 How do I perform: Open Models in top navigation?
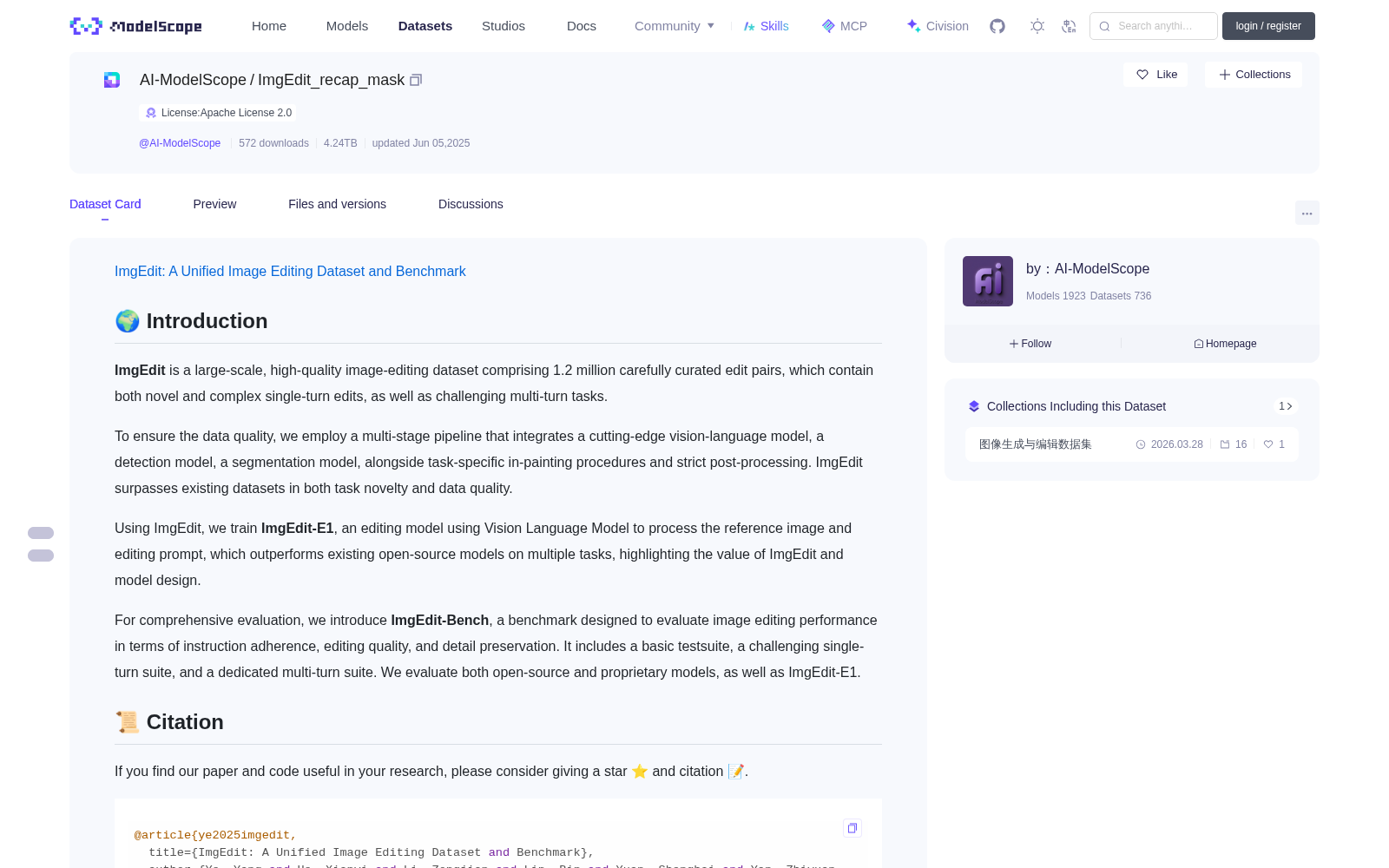click(347, 26)
